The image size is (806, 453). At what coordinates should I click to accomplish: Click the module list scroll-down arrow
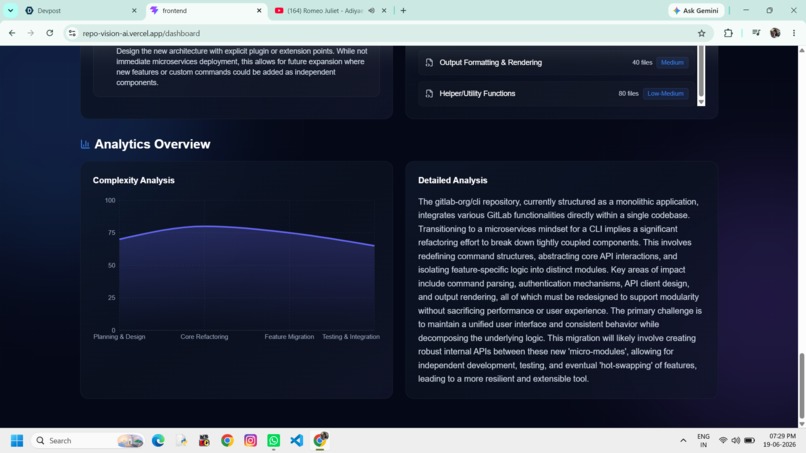[701, 102]
